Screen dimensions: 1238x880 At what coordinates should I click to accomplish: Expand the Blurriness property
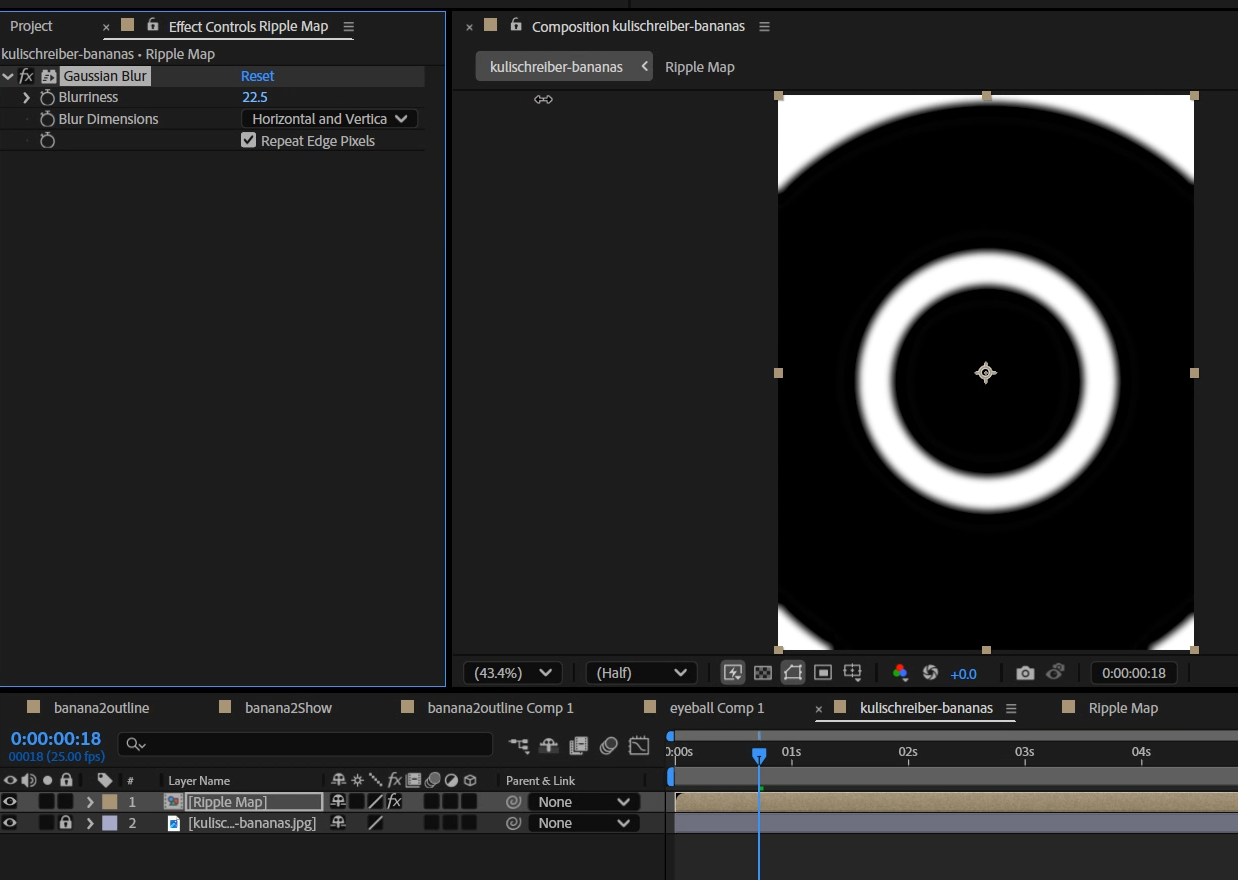coord(27,98)
